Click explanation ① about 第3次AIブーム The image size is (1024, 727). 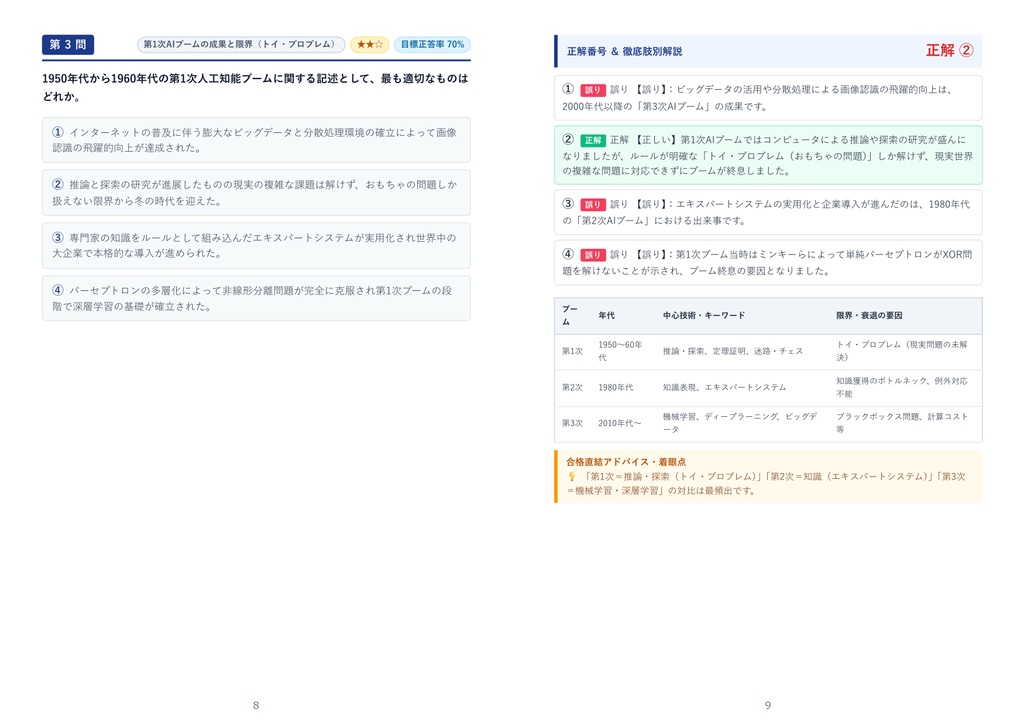(x=768, y=98)
